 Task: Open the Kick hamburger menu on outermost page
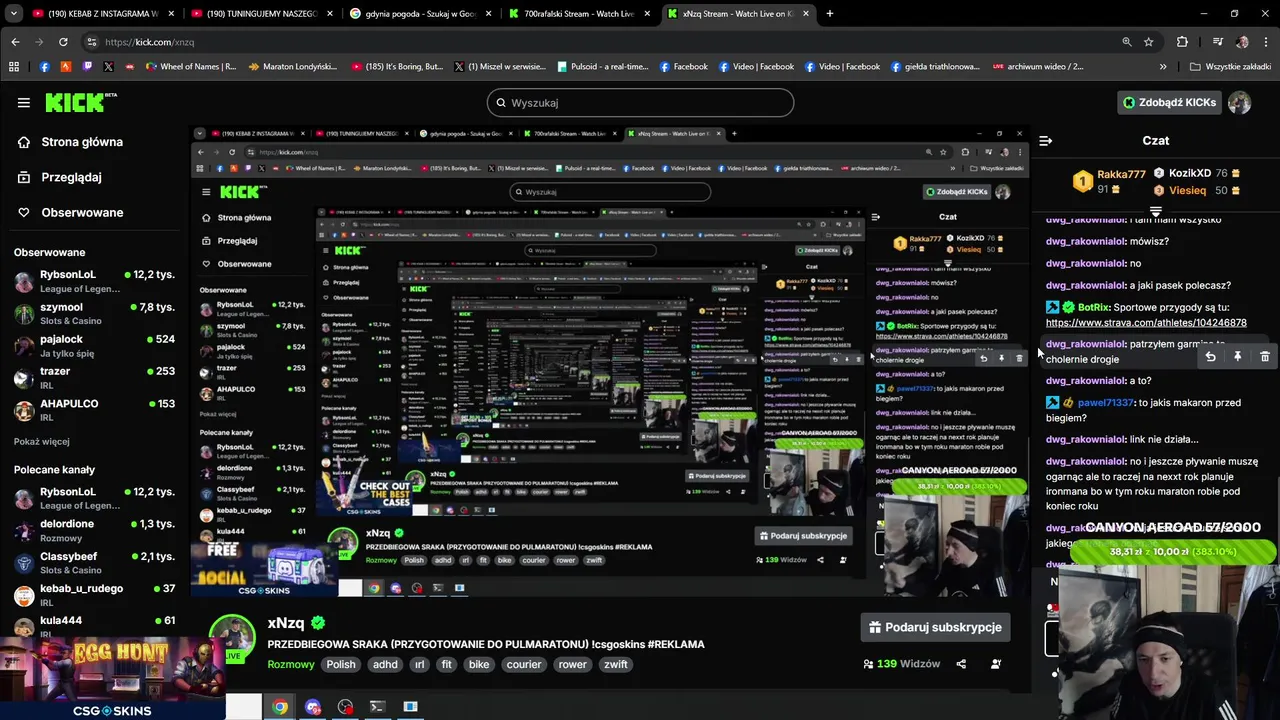[23, 102]
